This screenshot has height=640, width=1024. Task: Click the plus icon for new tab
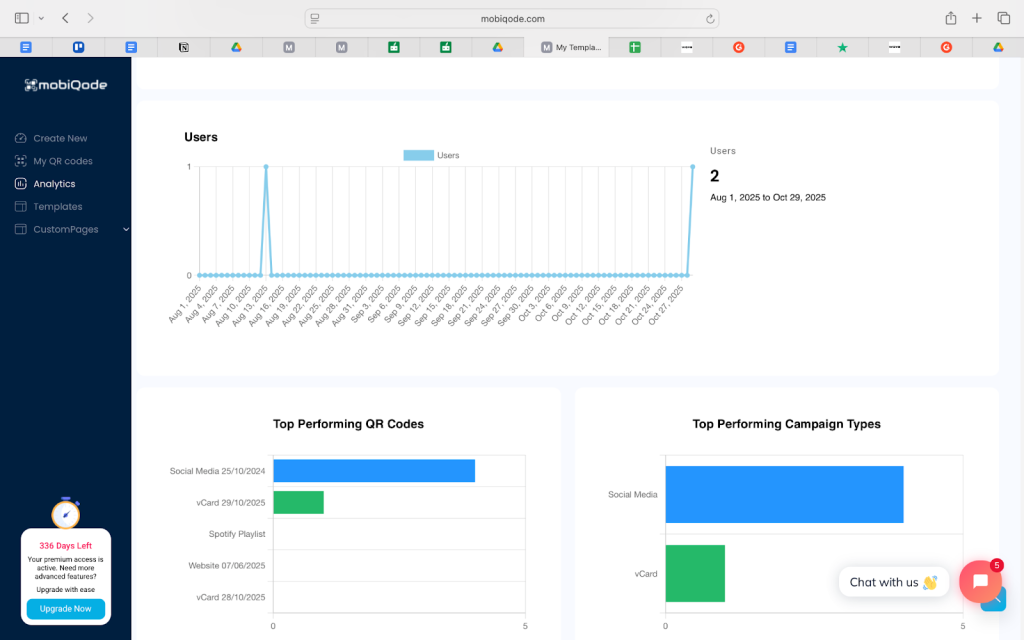point(977,18)
